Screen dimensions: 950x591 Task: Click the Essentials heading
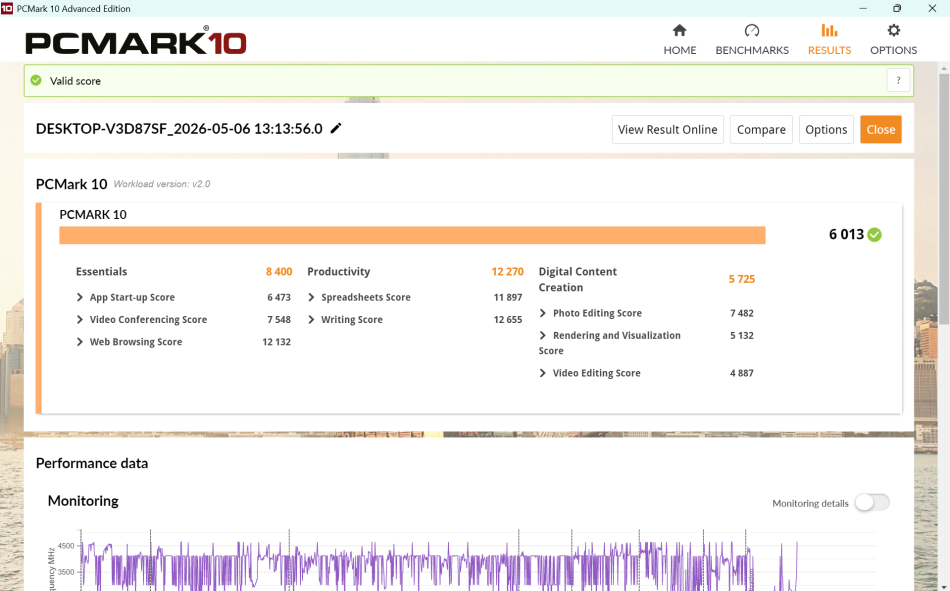click(x=101, y=272)
